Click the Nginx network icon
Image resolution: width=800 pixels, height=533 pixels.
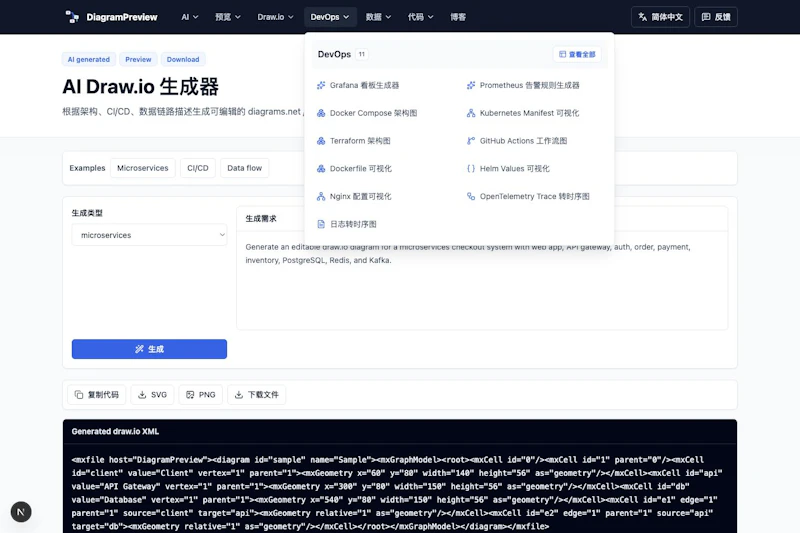tap(321, 196)
